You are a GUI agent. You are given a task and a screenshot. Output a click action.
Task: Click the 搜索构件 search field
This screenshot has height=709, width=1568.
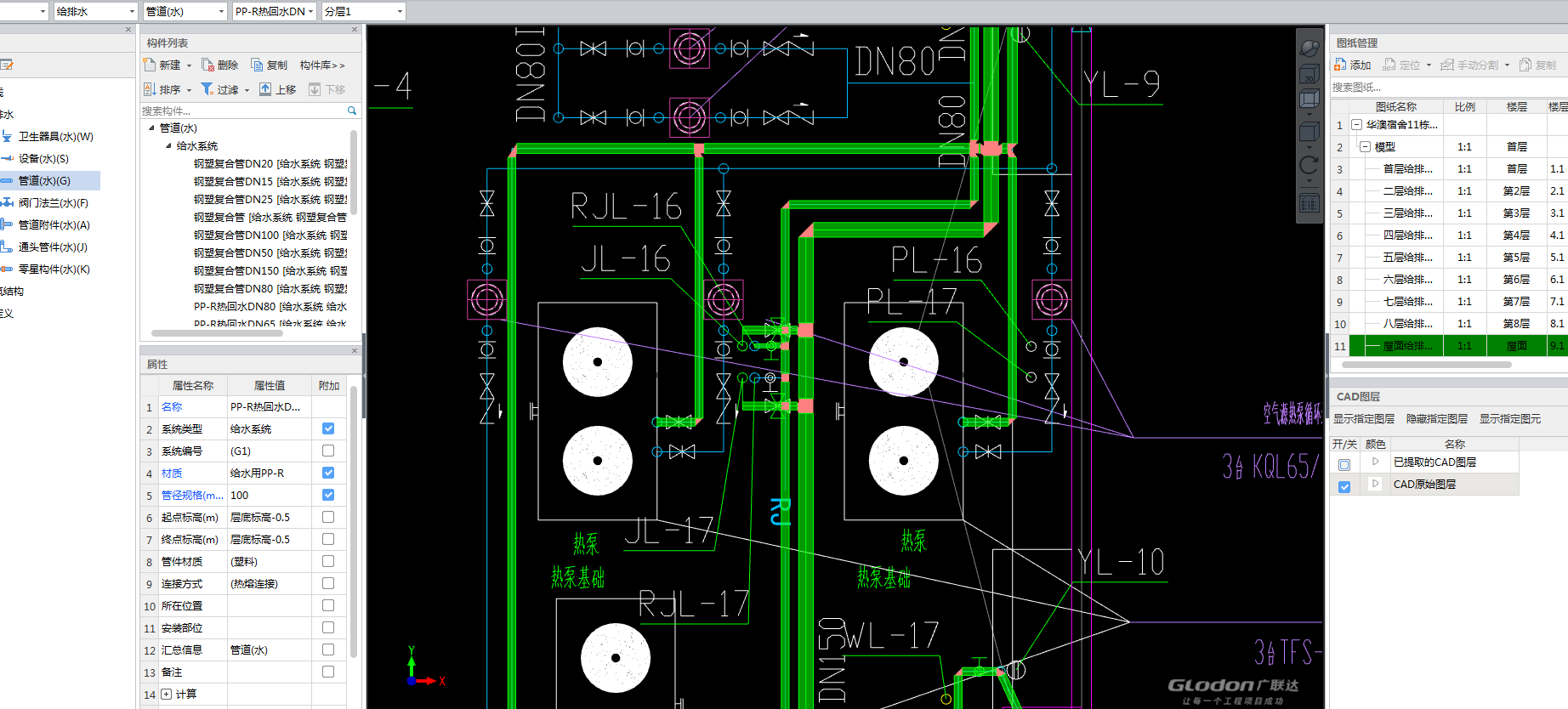click(242, 111)
